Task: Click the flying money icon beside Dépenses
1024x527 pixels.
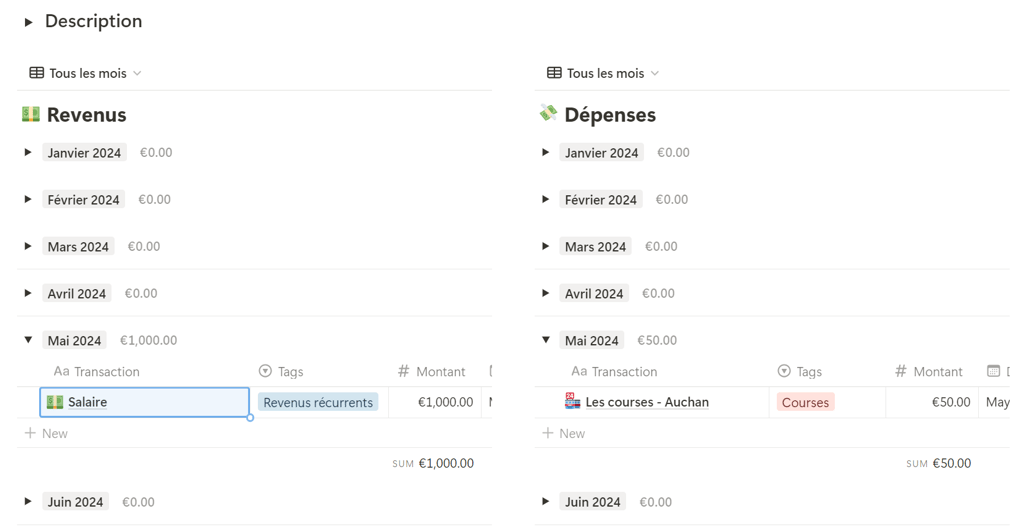Action: 548,114
